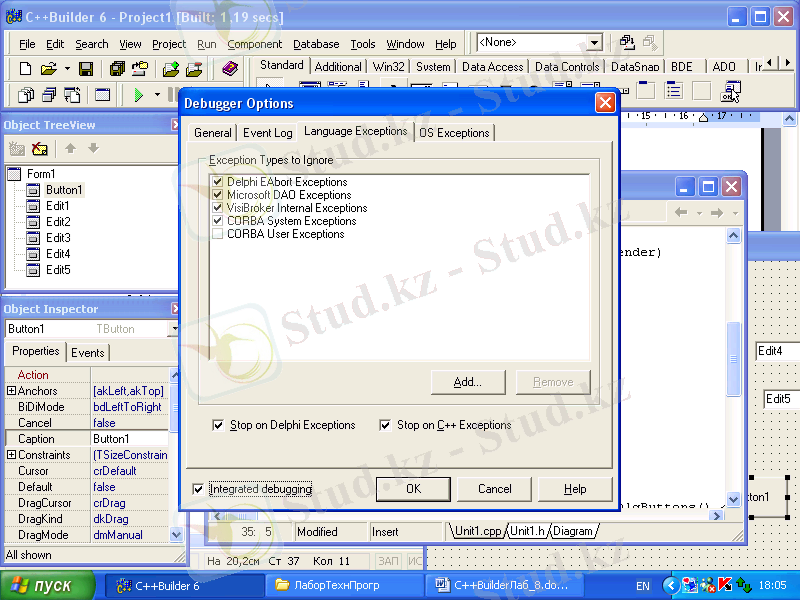The image size is (800, 600).
Task: Click Object TreeView move down arrow
Action: tap(93, 148)
